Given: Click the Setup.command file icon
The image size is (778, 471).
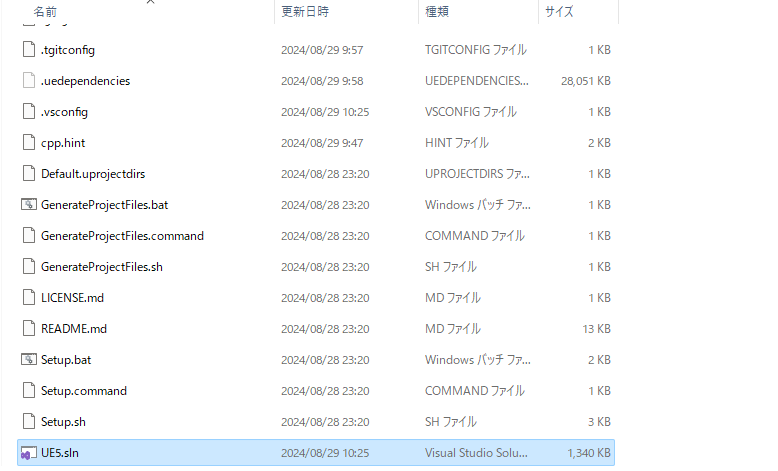Looking at the screenshot, I should coord(29,391).
